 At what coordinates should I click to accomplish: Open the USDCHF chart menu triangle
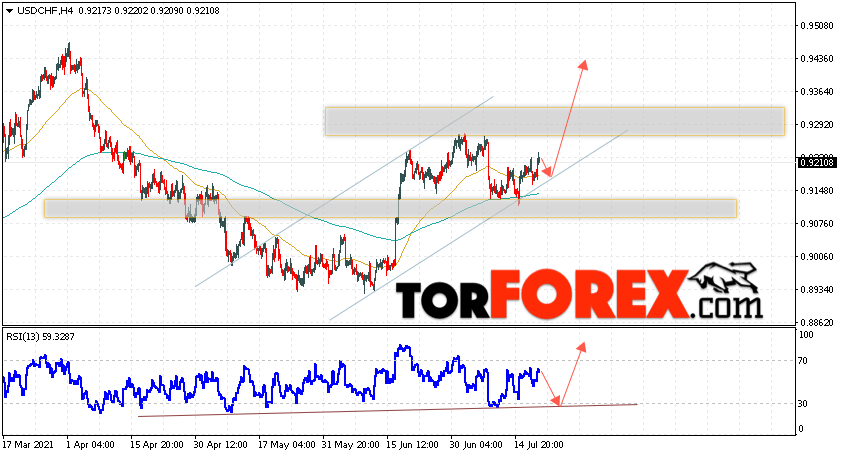point(10,11)
